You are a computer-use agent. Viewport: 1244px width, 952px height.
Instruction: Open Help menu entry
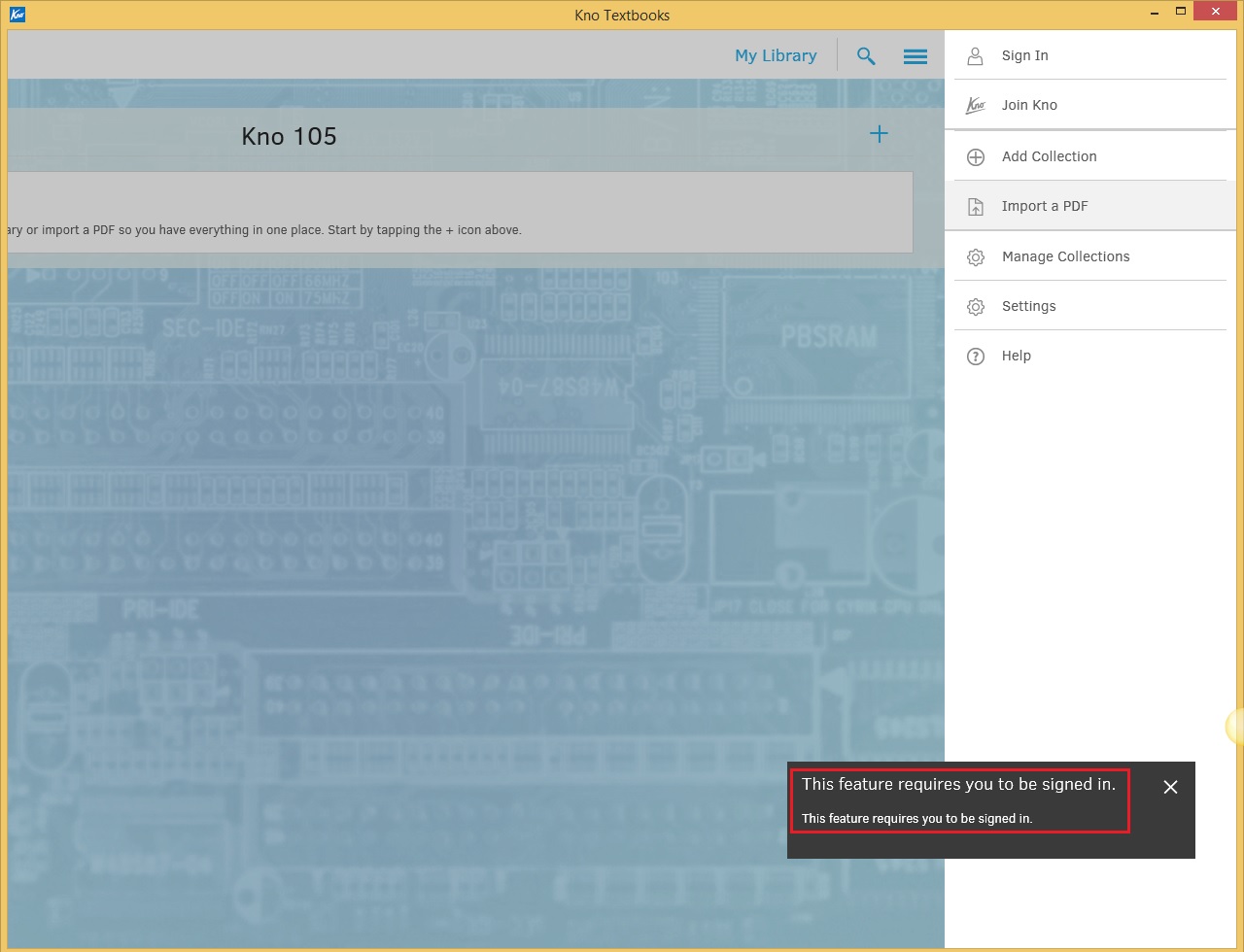(1089, 356)
